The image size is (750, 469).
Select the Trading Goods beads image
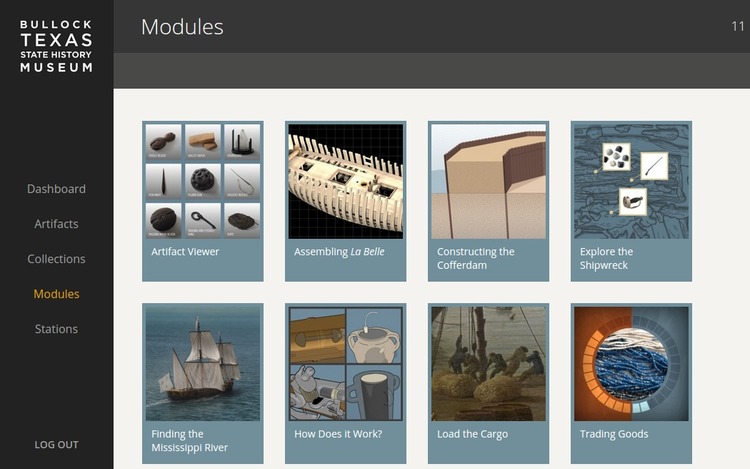coord(631,364)
